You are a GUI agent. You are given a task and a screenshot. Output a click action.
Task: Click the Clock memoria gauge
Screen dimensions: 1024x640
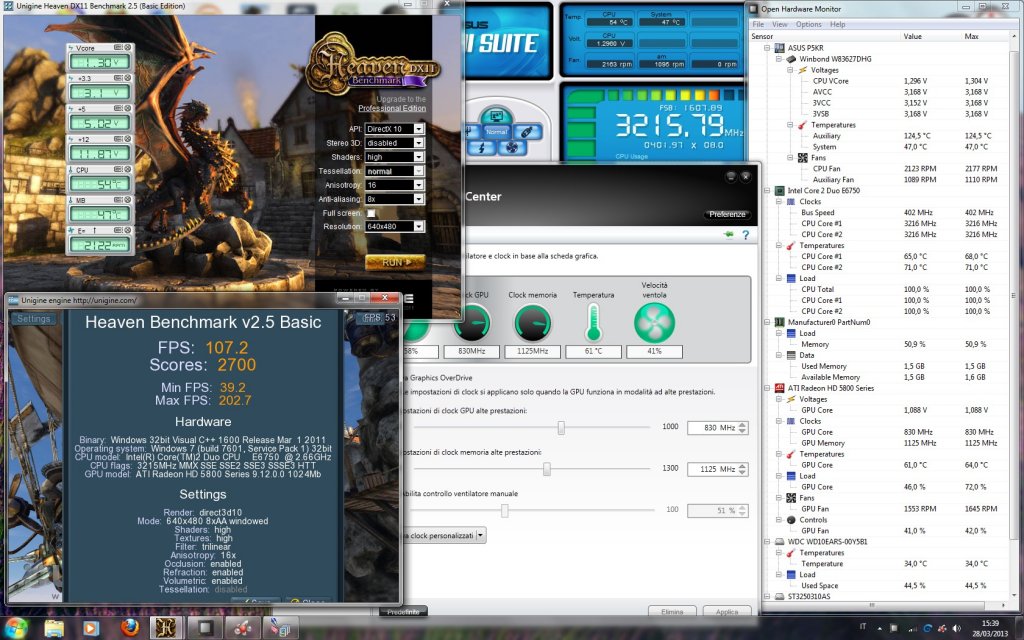click(532, 324)
